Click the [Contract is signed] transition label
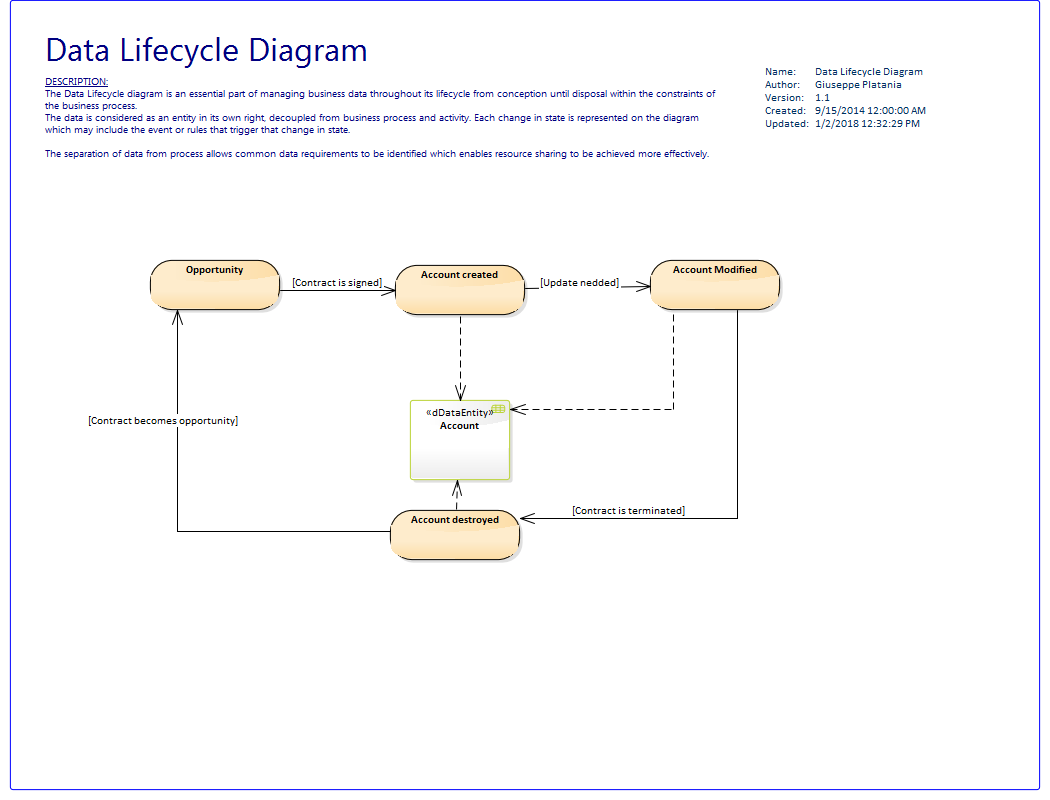This screenshot has height=800, width=1050. coord(337,283)
